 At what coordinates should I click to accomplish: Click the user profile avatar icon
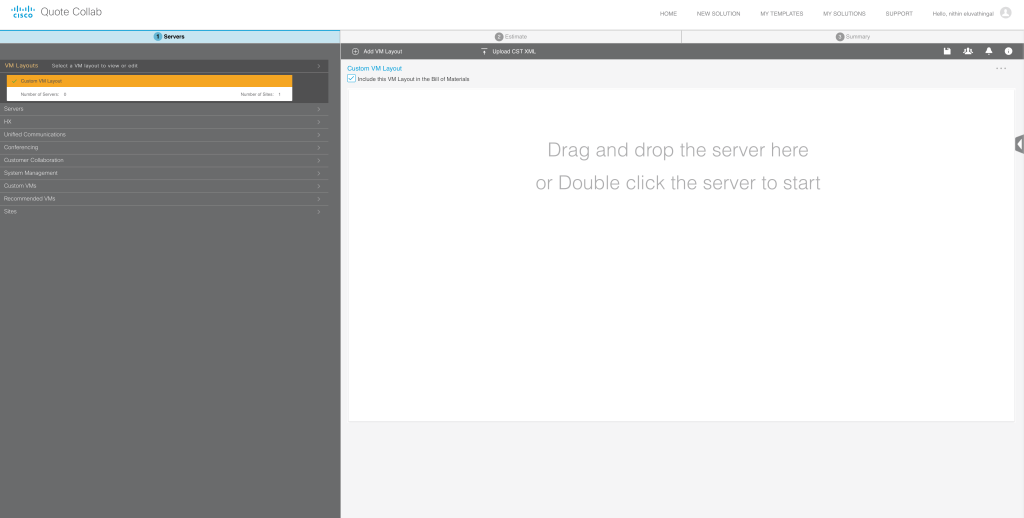tap(1006, 13)
